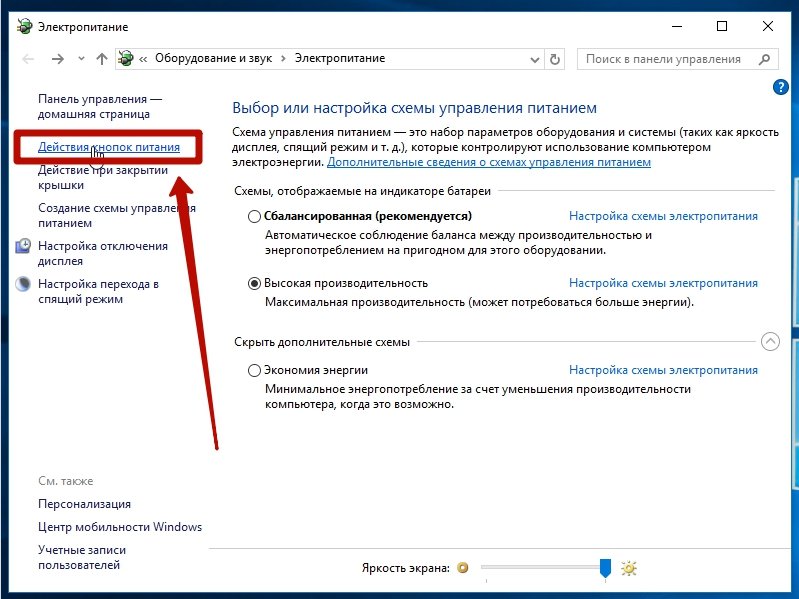Close the Электропитание window
799x599 pixels.
pos(768,26)
